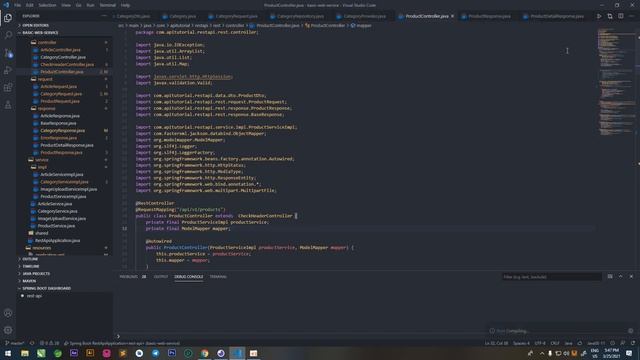Screen dimensions: 640x360
Task: Open the Extensions view
Action: pyautogui.click(x=8, y=87)
